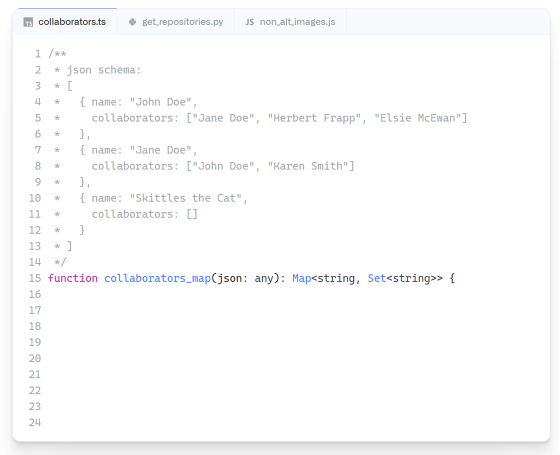
Task: Click the collaborators_map function name
Action: click(158, 278)
